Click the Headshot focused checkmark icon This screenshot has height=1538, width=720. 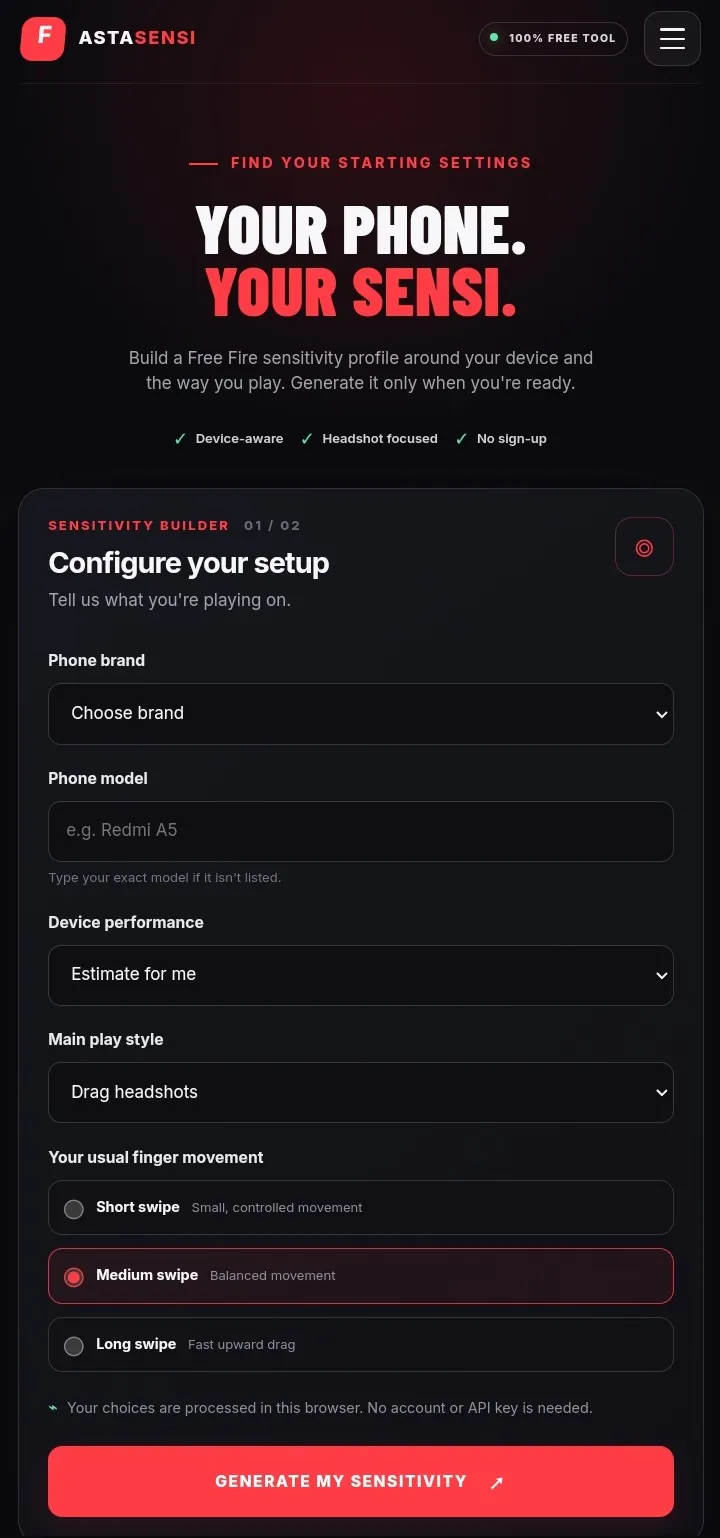[307, 439]
